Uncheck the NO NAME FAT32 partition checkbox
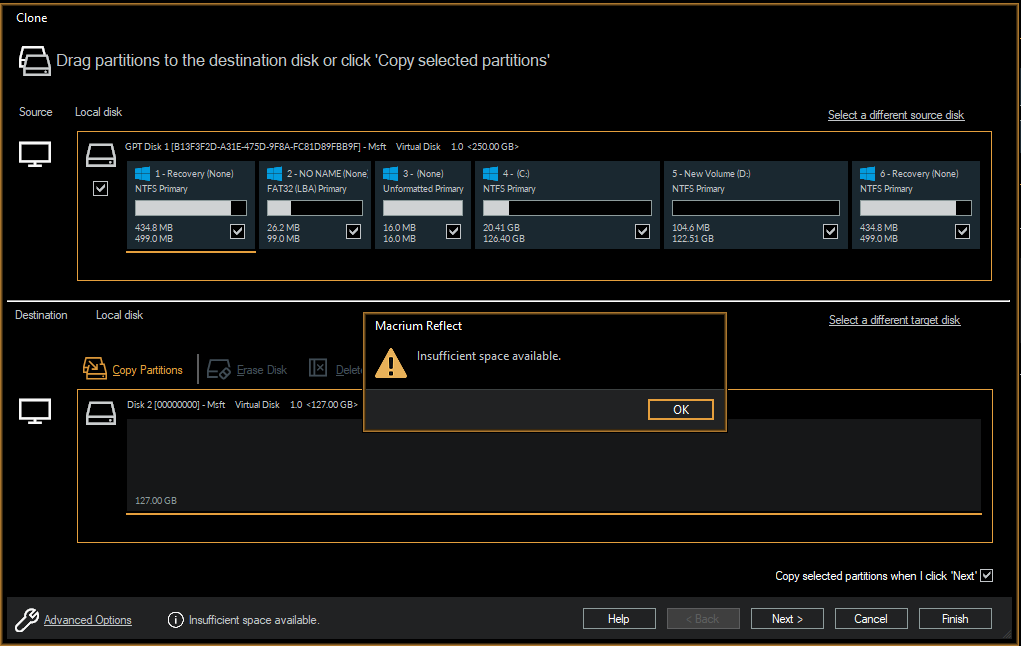The image size is (1021, 646). coord(352,231)
